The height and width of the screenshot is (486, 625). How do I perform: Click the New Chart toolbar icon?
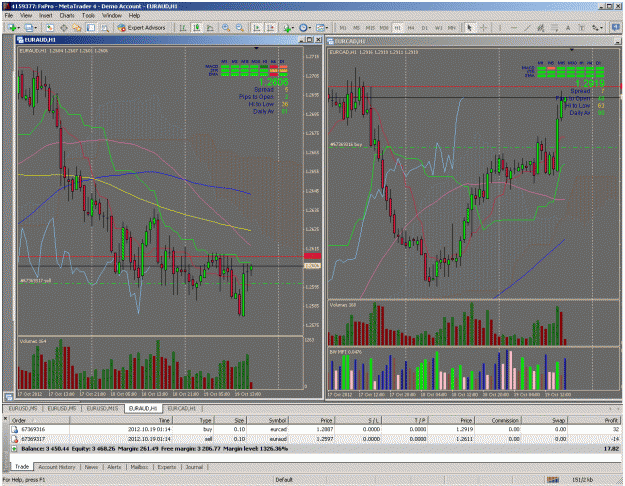[x=12, y=28]
